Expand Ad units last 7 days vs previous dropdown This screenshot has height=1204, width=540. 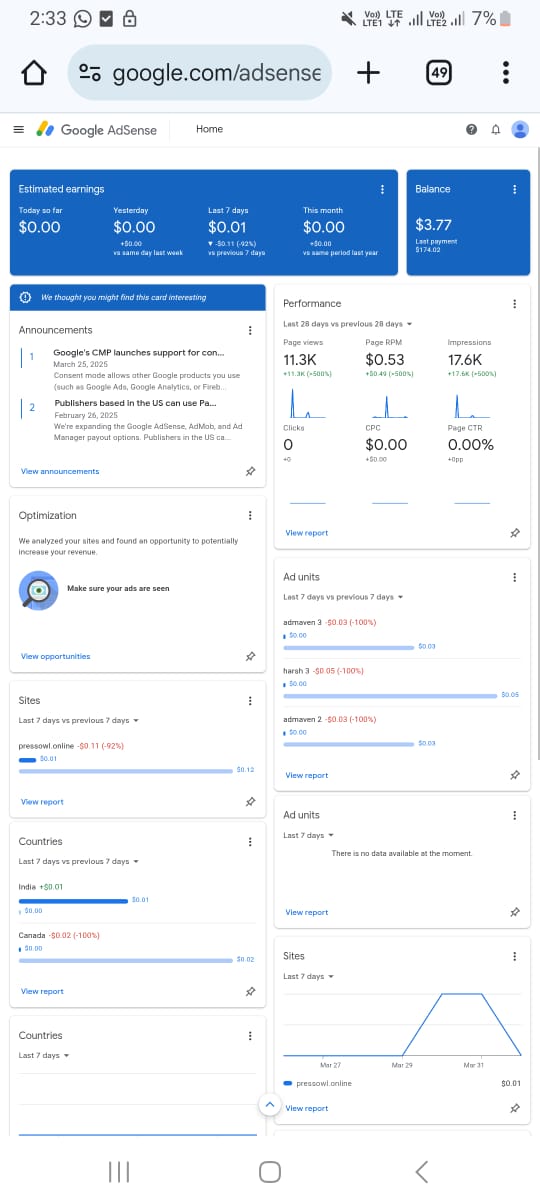(343, 597)
